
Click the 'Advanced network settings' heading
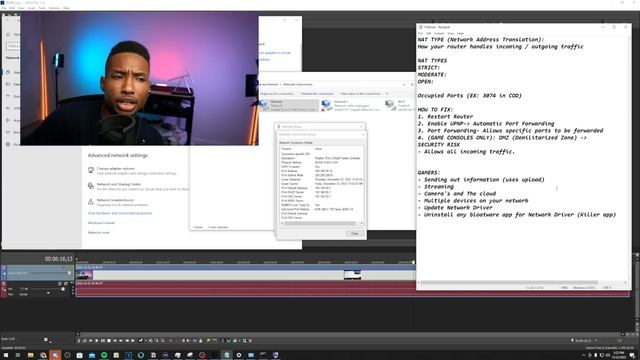click(x=118, y=156)
